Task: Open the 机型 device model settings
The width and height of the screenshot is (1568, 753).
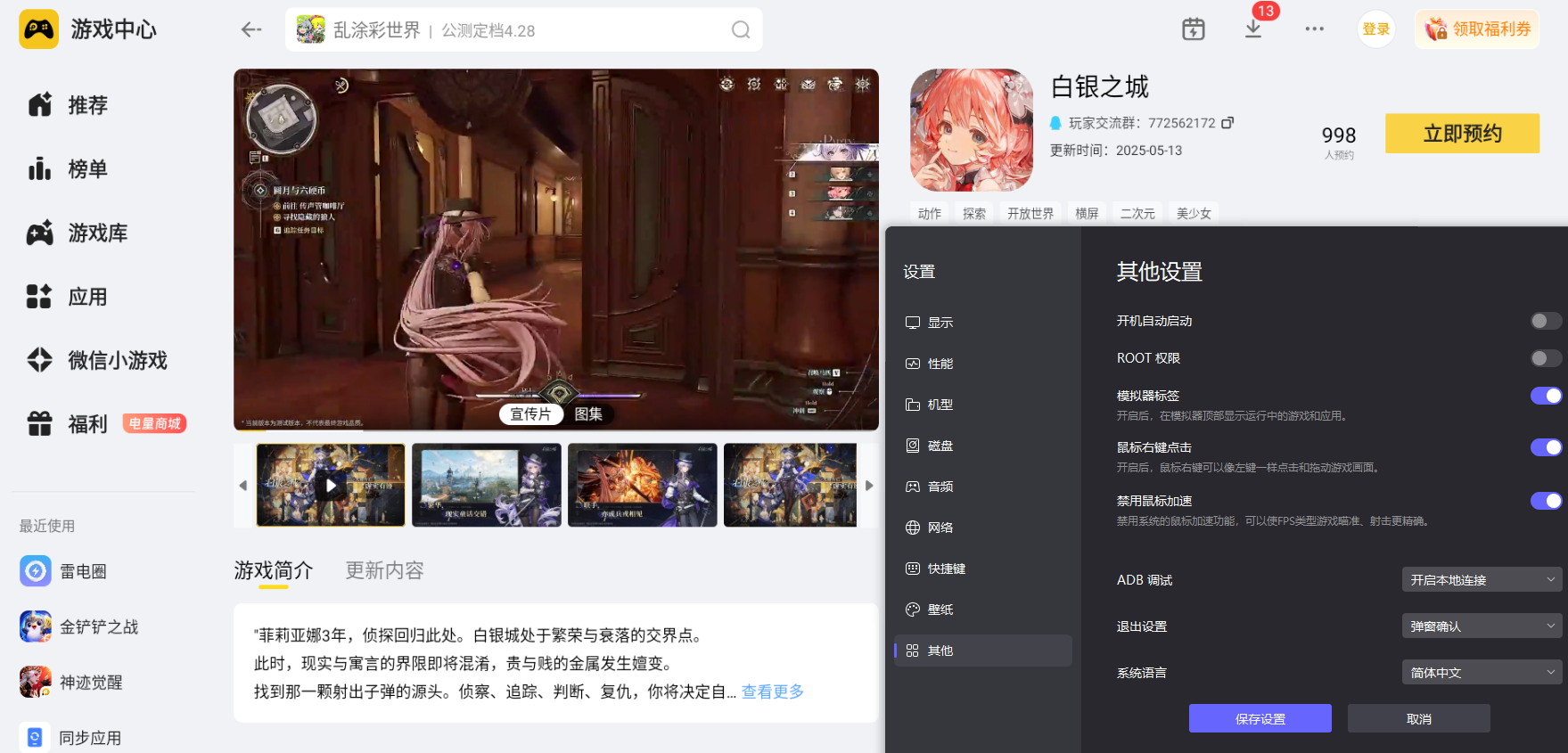Action: (982, 405)
